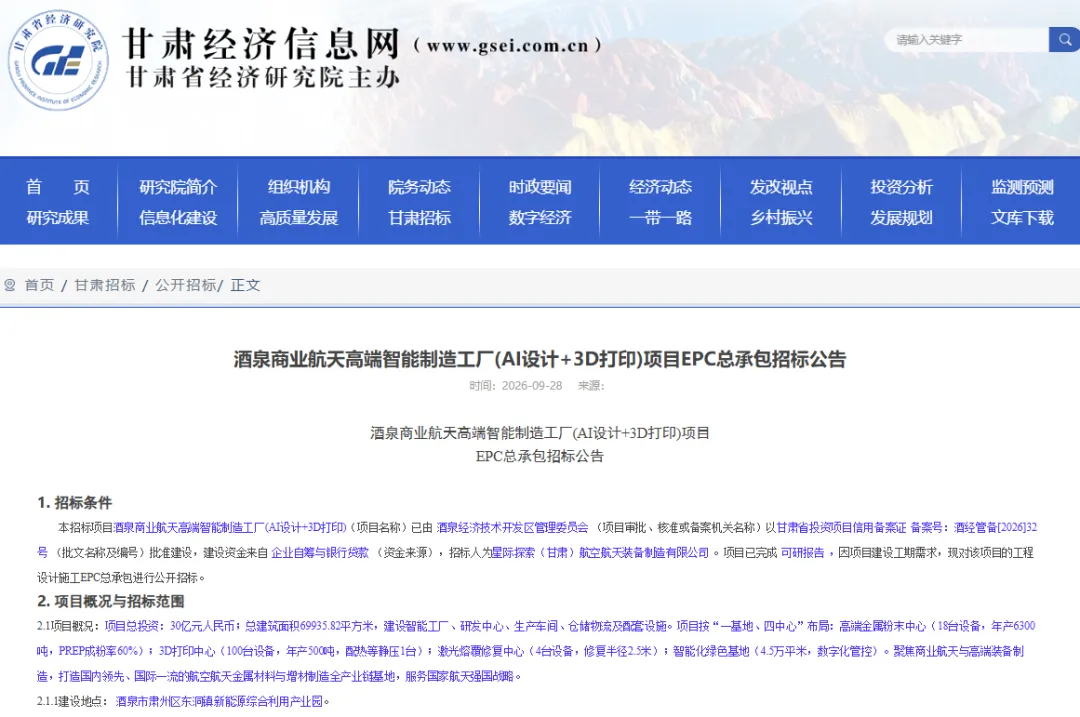The height and width of the screenshot is (717, 1080).
Task: Click the blue text 可研报告
Action: (802, 552)
